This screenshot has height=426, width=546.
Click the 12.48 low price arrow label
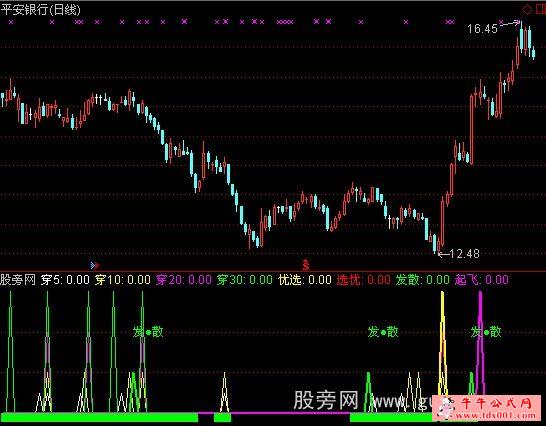coord(459,254)
